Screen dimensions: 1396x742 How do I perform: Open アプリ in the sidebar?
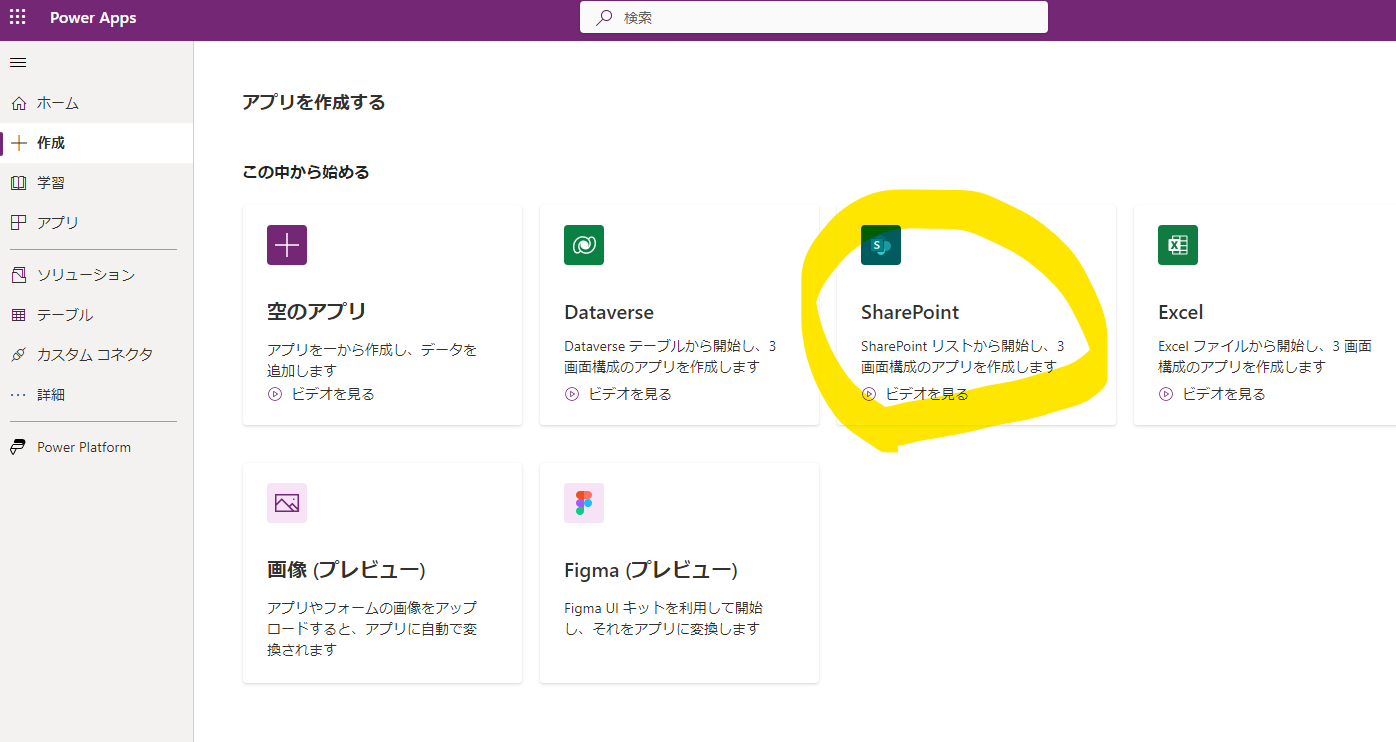96,223
